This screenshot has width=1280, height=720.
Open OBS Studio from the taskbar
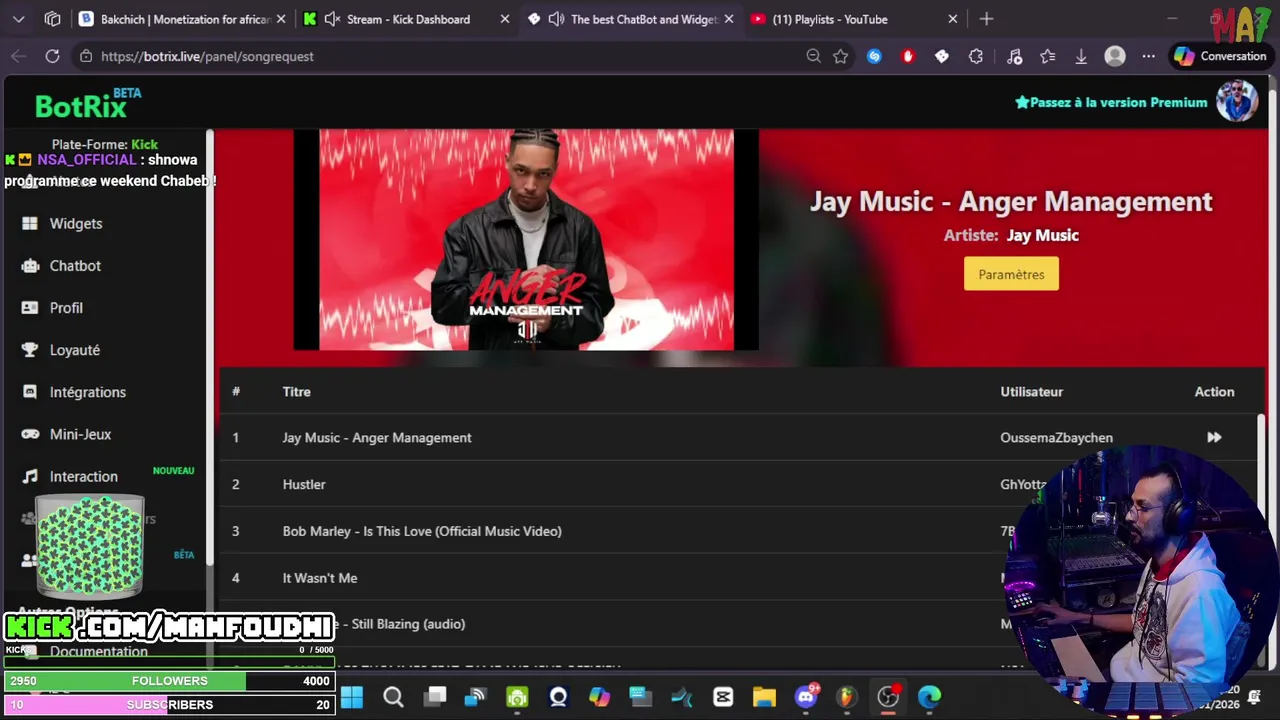pyautogui.click(x=888, y=697)
